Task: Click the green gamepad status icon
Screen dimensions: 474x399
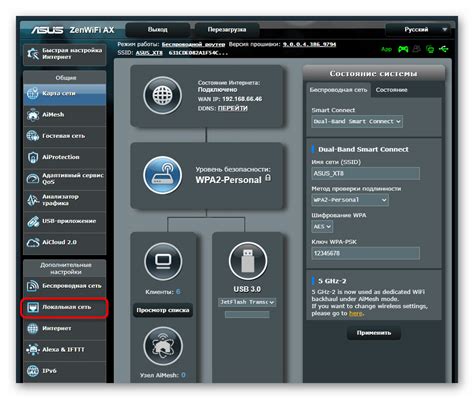Action: pos(403,49)
